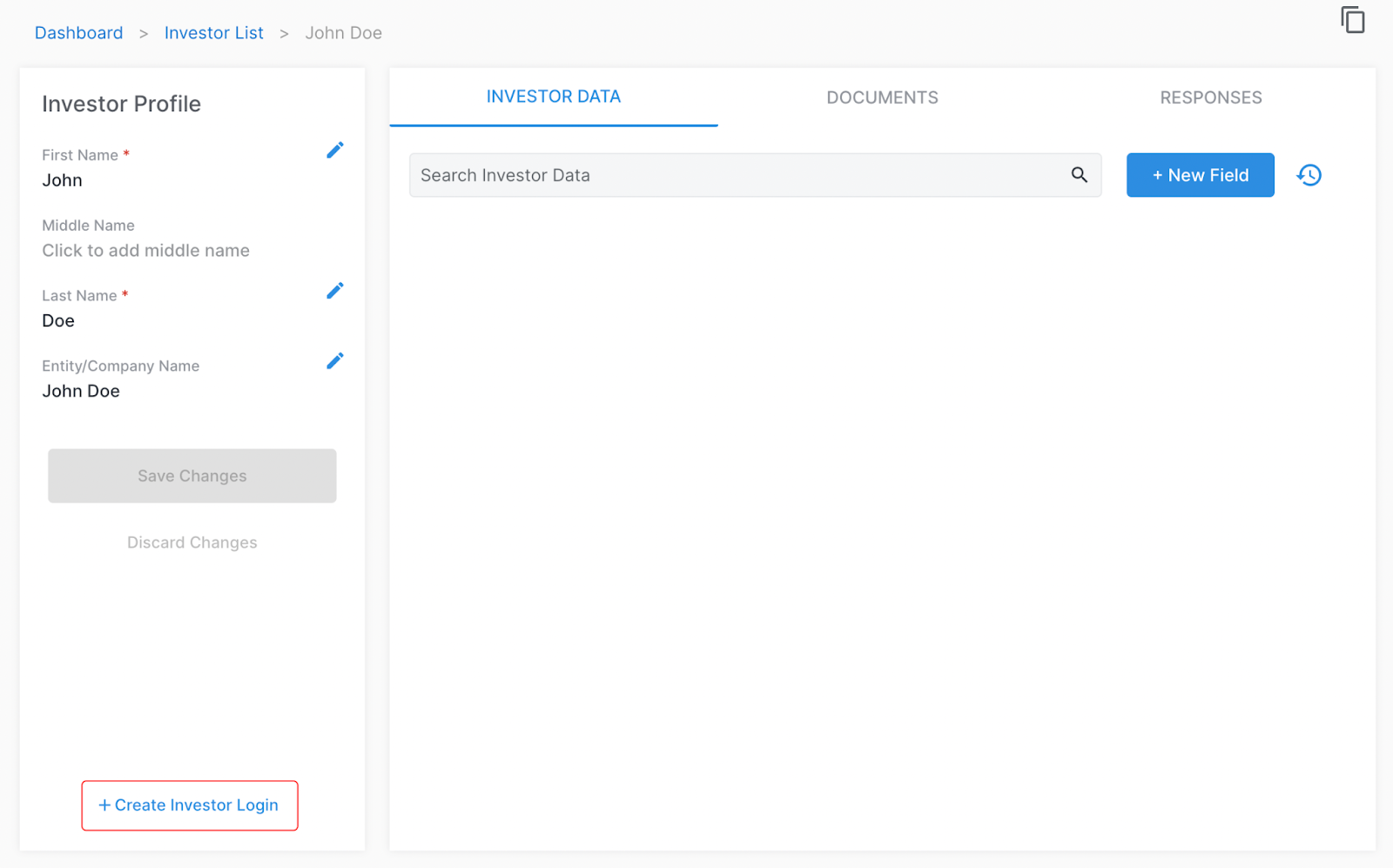Go to Dashboard breadcrumb link

[x=79, y=33]
